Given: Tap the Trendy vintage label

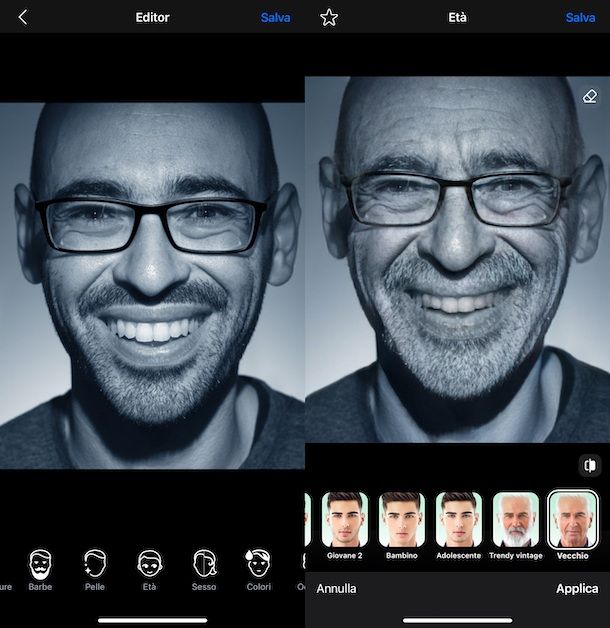Looking at the screenshot, I should point(516,556).
